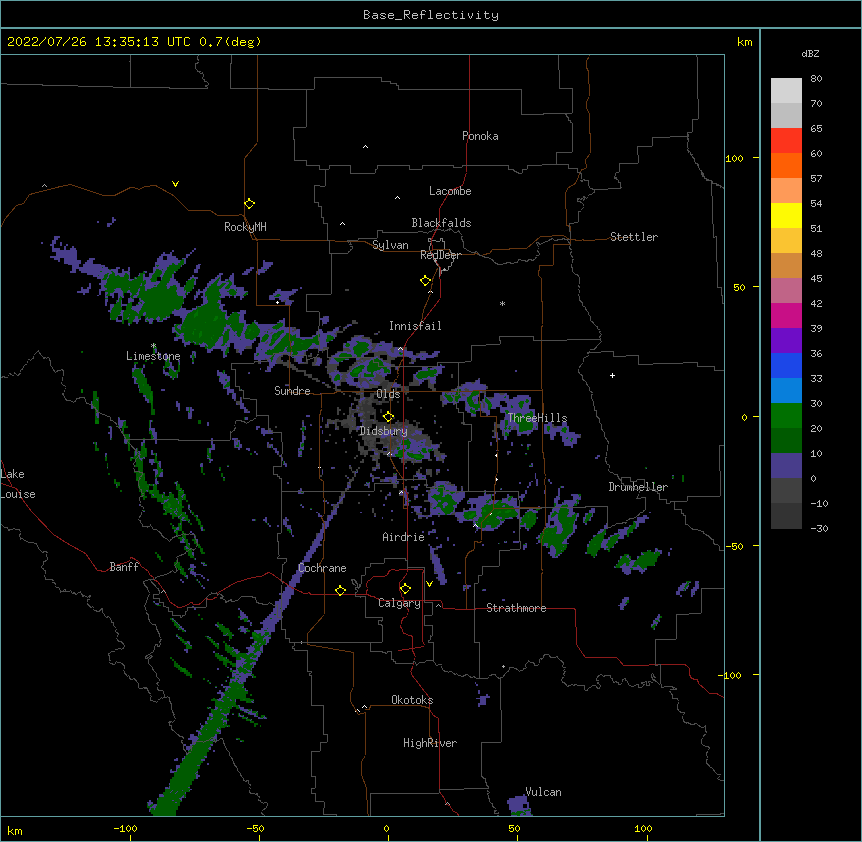Select the Sylvan label
The width and height of the screenshot is (862, 842).
click(x=390, y=245)
